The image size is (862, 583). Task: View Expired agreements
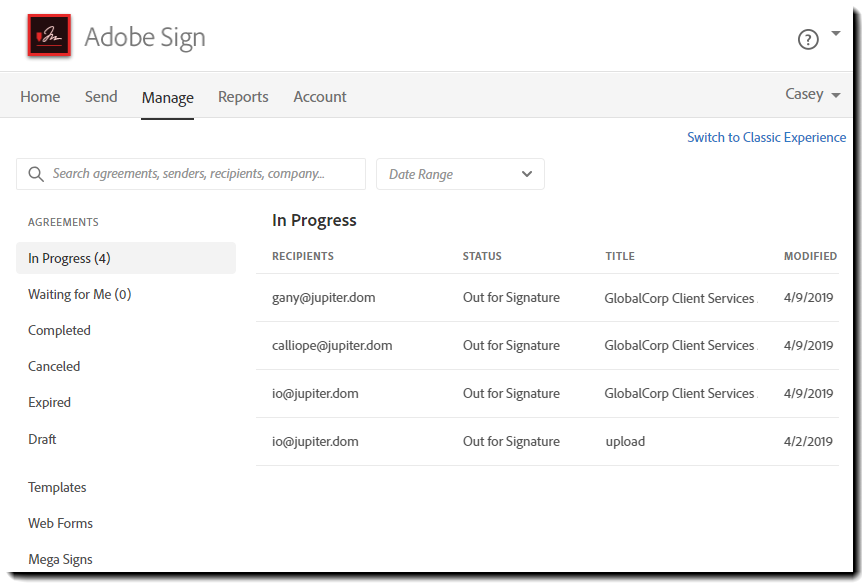point(49,402)
